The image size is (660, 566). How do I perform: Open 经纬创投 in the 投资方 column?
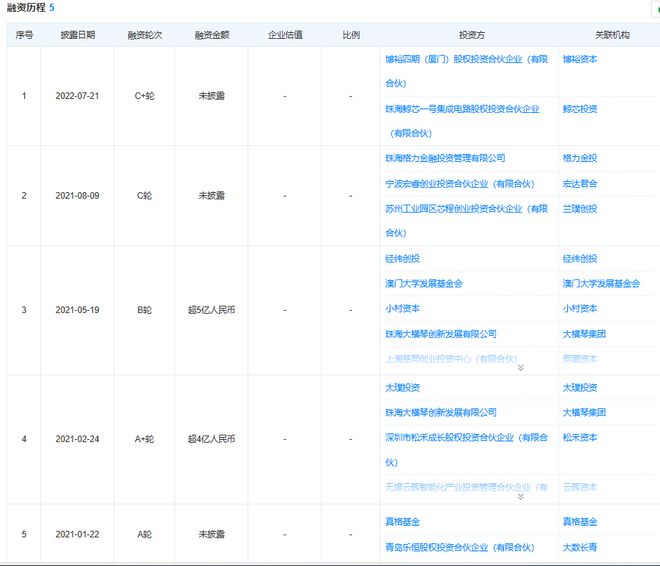point(402,259)
